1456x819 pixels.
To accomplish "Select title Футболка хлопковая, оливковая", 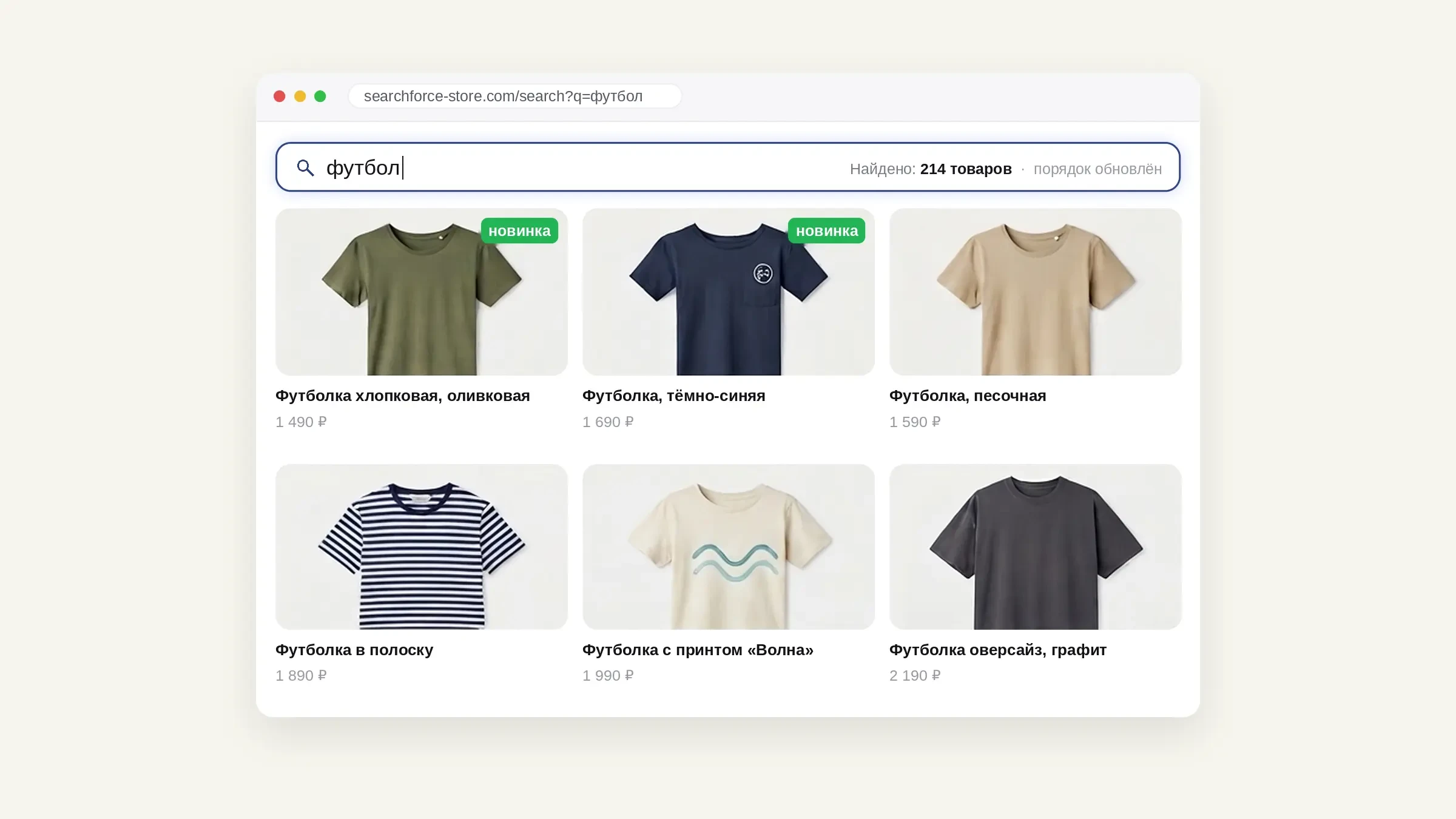I will click(x=403, y=396).
